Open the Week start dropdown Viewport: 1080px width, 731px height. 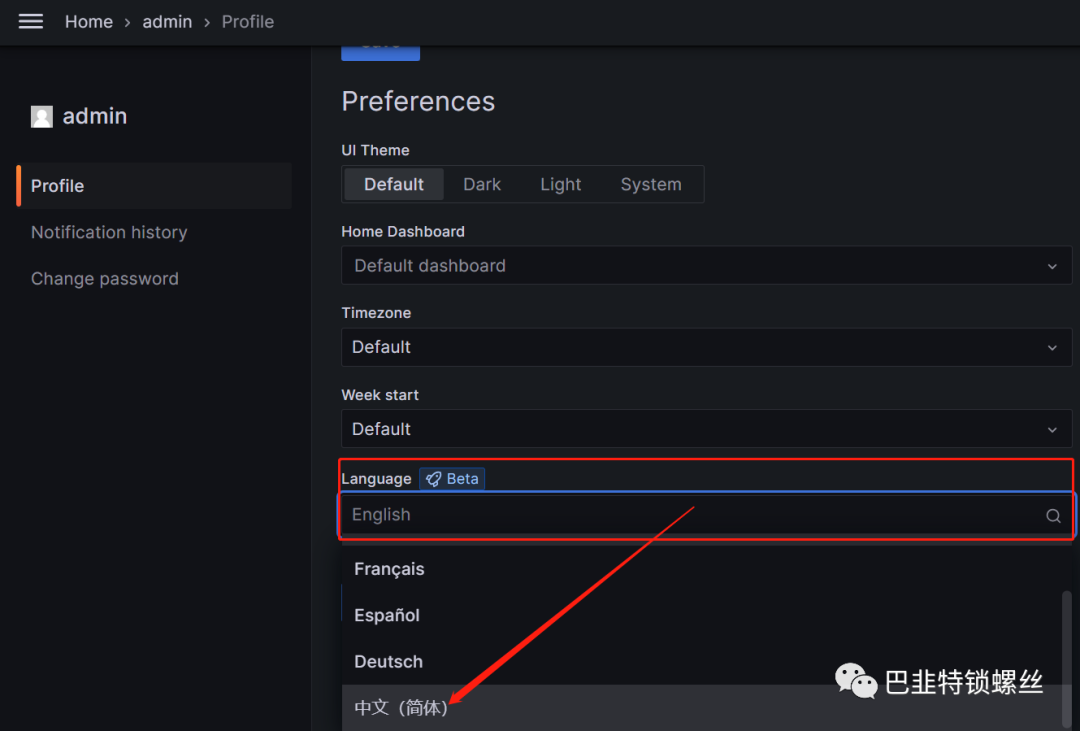[x=705, y=429]
